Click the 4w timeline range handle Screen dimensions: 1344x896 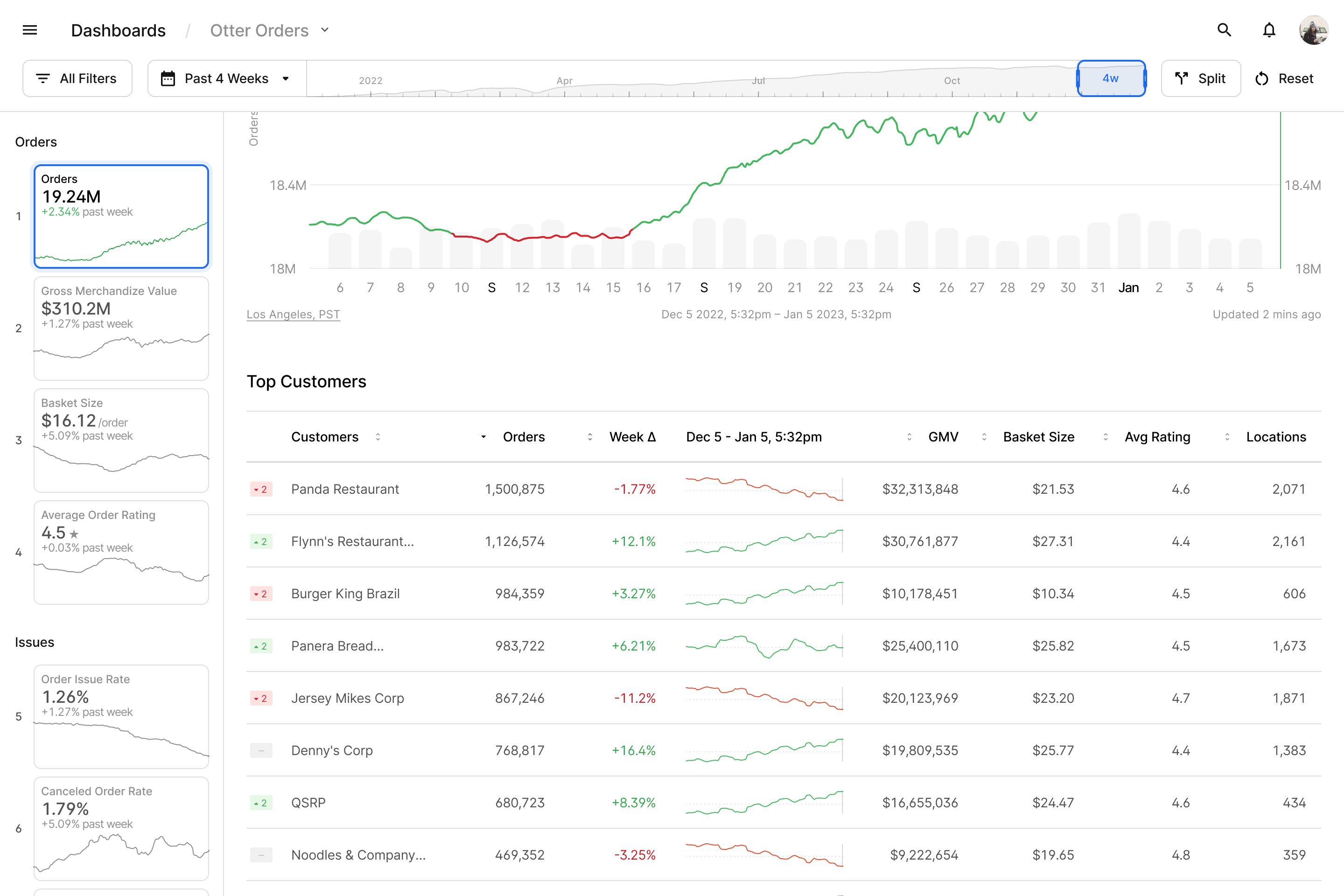pyautogui.click(x=1111, y=78)
